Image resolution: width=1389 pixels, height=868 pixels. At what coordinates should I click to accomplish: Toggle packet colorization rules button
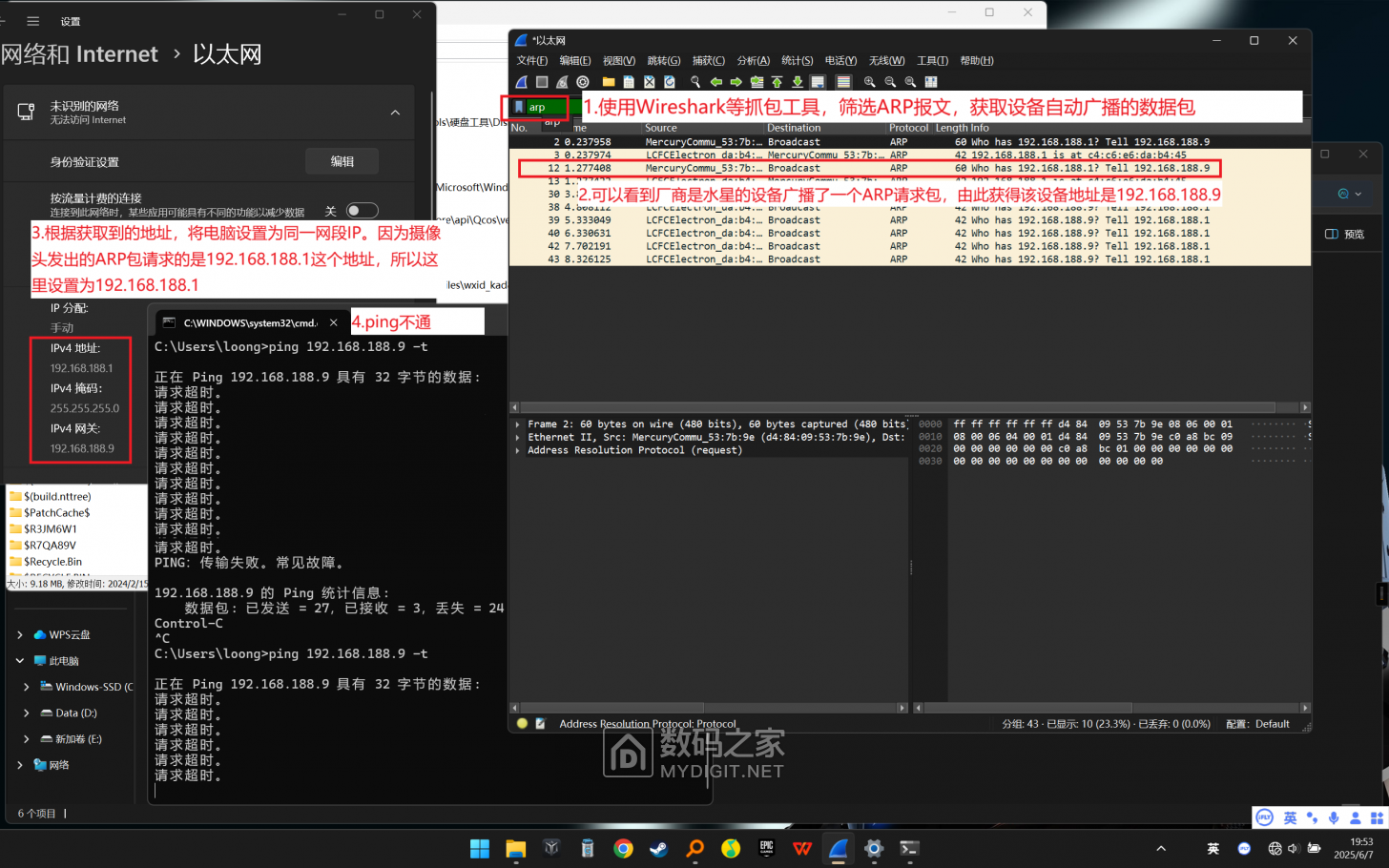(840, 82)
